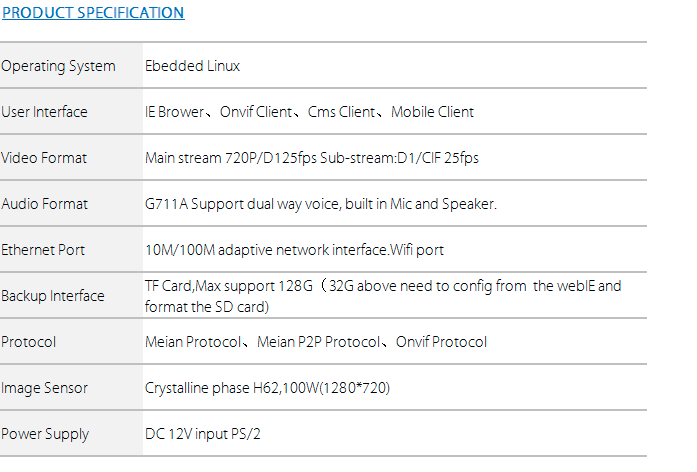
Task: Click the Image Sensor row label
Action: [x=44, y=388]
